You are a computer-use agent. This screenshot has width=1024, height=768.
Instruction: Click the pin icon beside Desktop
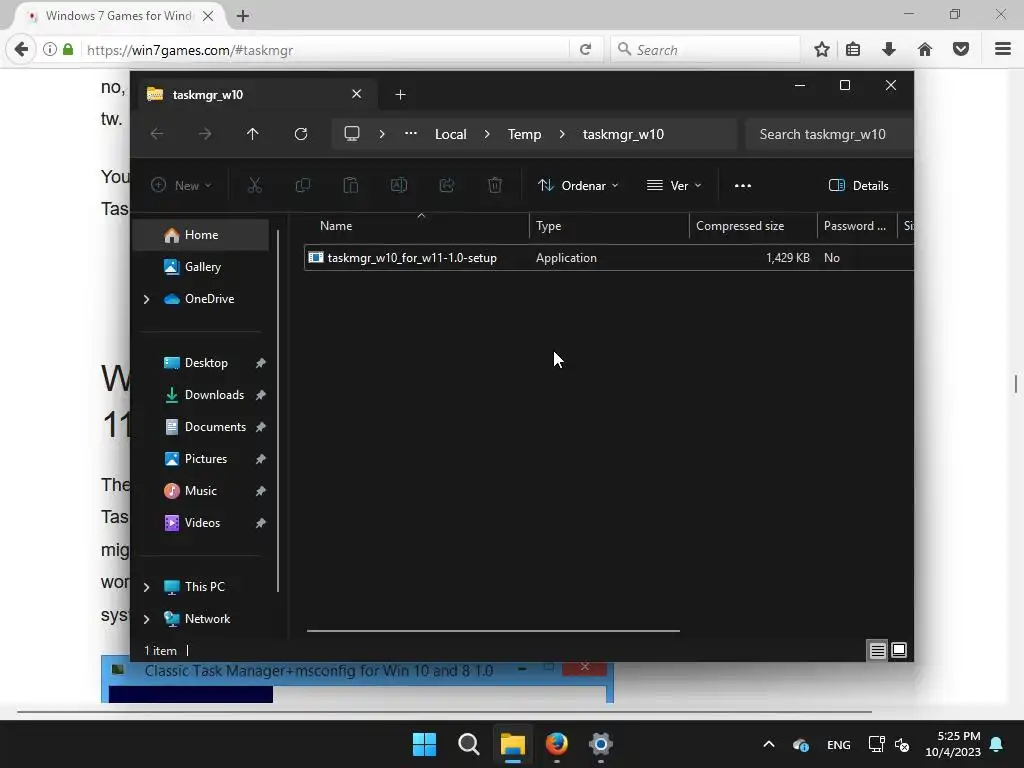point(261,363)
